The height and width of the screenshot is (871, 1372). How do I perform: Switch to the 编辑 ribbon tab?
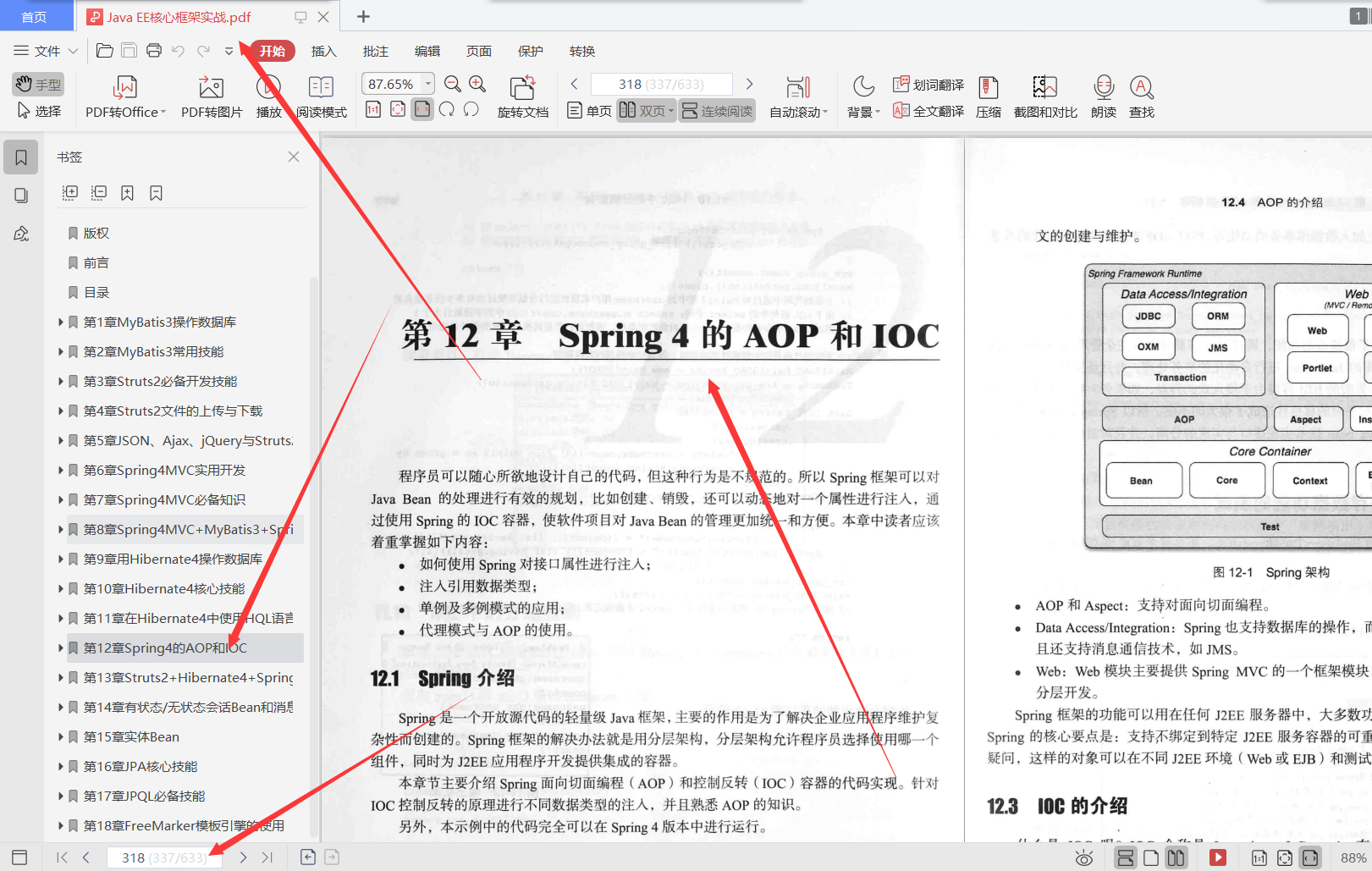(x=427, y=51)
